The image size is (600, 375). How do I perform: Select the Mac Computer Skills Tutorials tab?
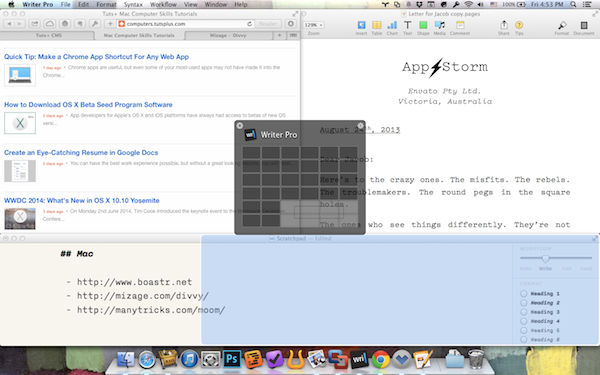[139, 35]
